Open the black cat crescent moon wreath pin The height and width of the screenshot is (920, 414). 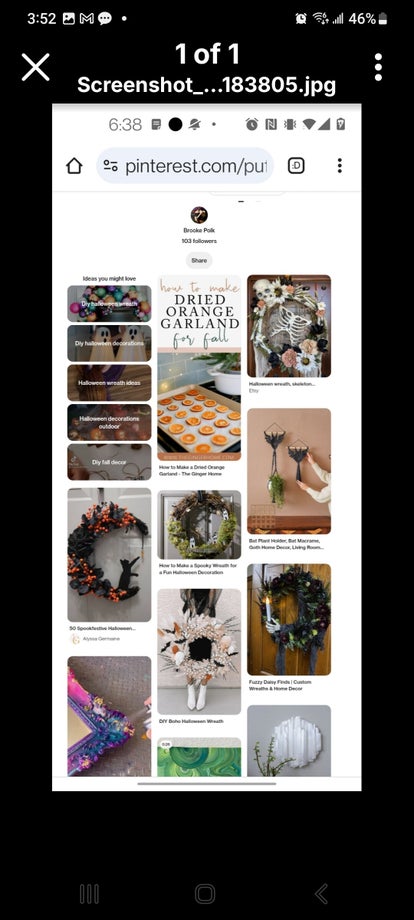(x=109, y=554)
